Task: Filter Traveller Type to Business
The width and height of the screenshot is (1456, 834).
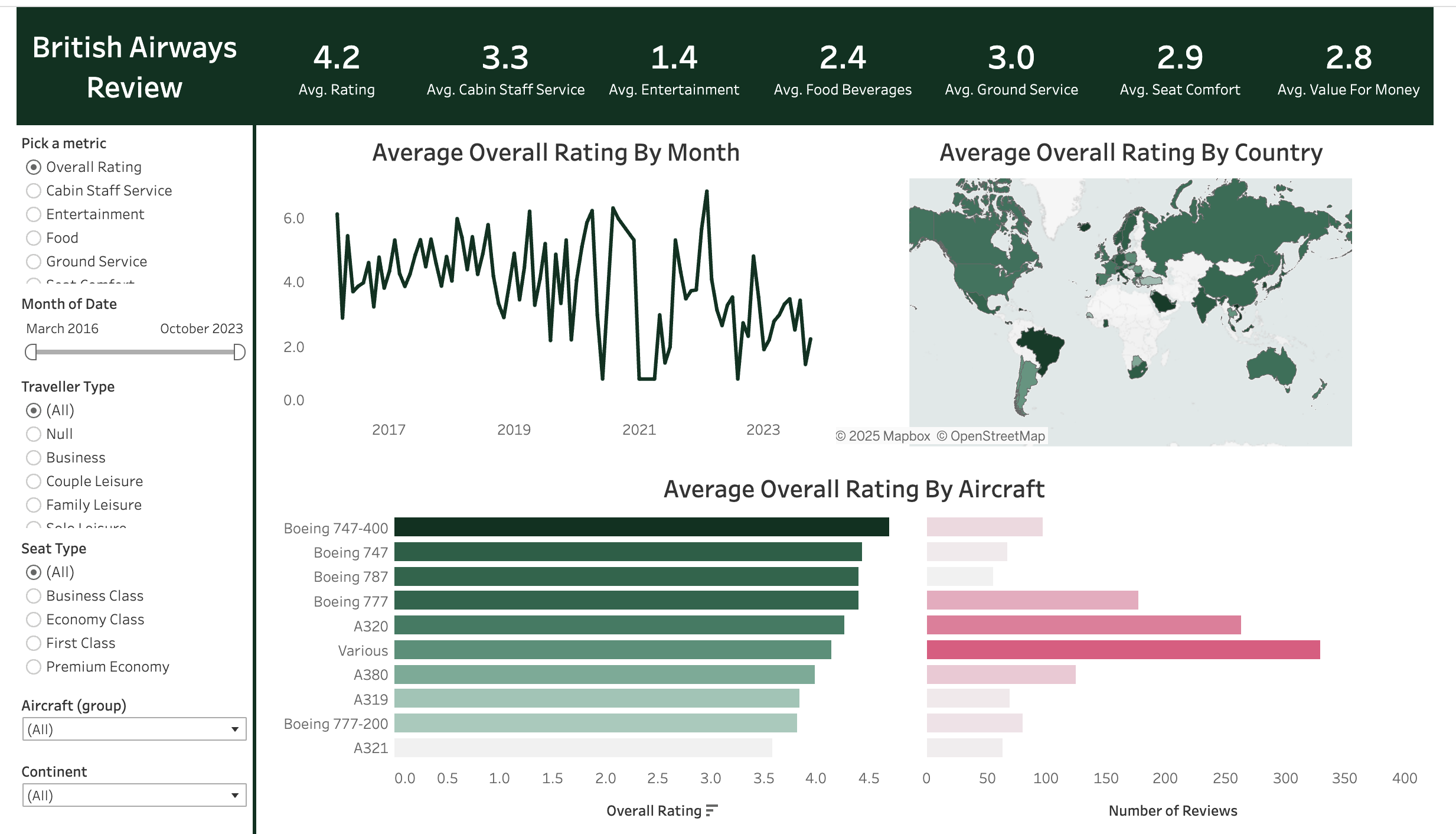Action: click(x=34, y=458)
